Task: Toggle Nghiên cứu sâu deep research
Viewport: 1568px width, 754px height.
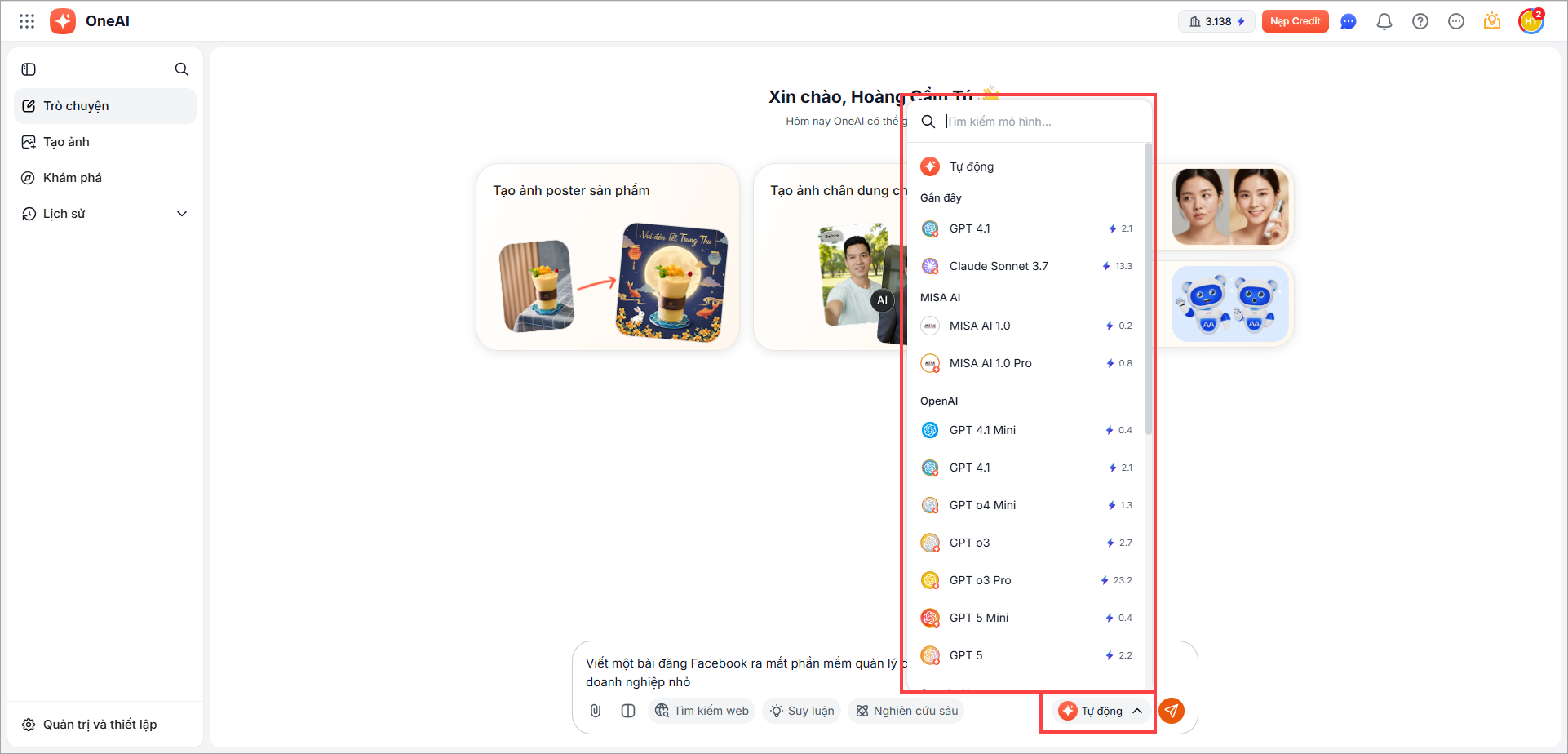Action: [x=906, y=711]
